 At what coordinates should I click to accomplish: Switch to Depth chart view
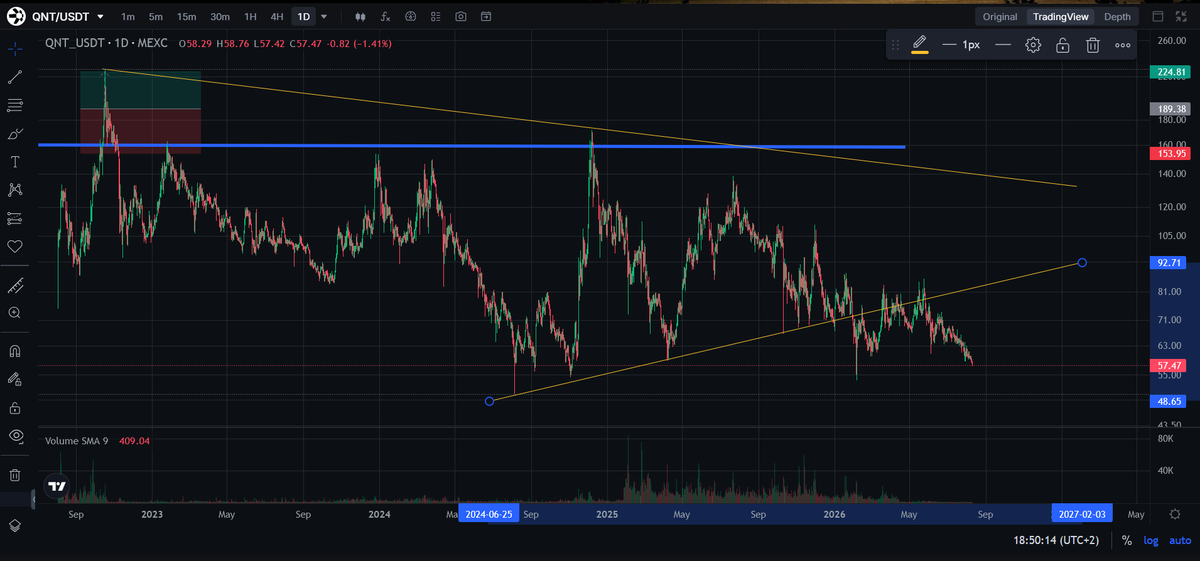point(1117,16)
